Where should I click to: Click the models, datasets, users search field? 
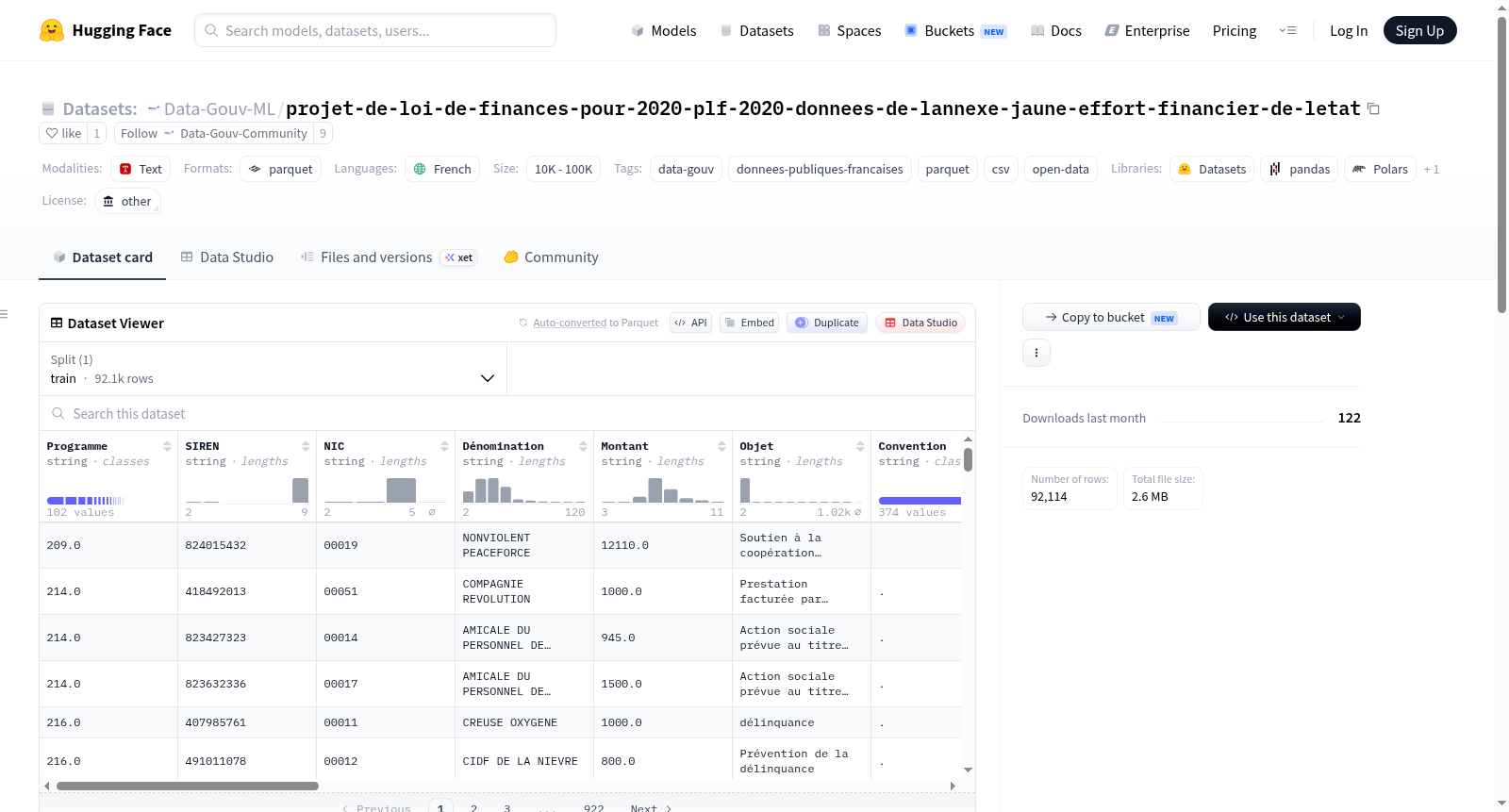tap(375, 30)
